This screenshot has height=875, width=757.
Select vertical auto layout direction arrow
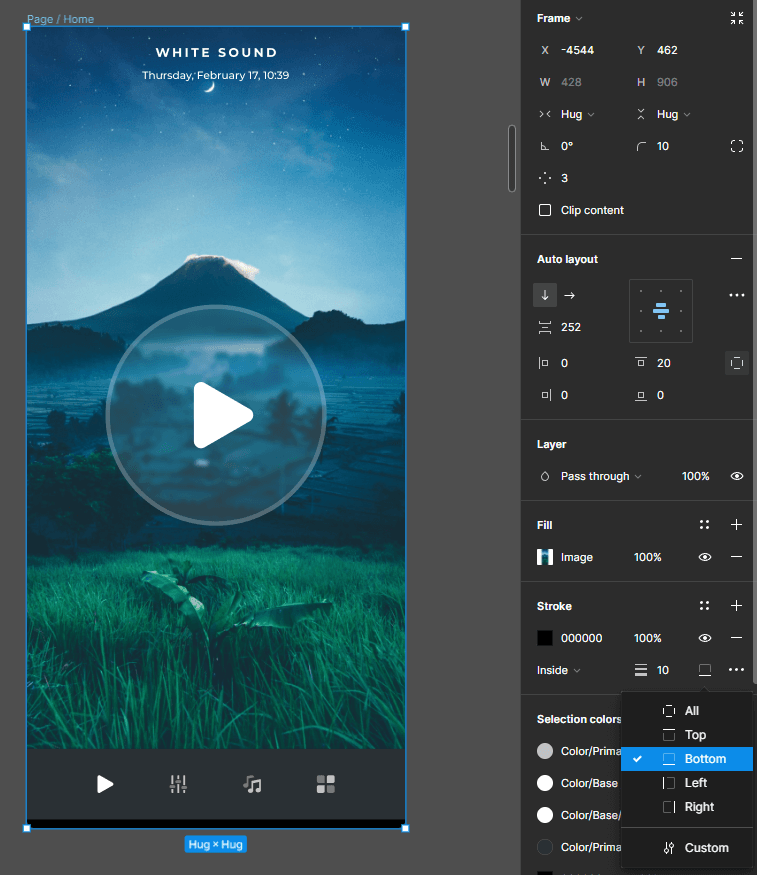click(545, 295)
